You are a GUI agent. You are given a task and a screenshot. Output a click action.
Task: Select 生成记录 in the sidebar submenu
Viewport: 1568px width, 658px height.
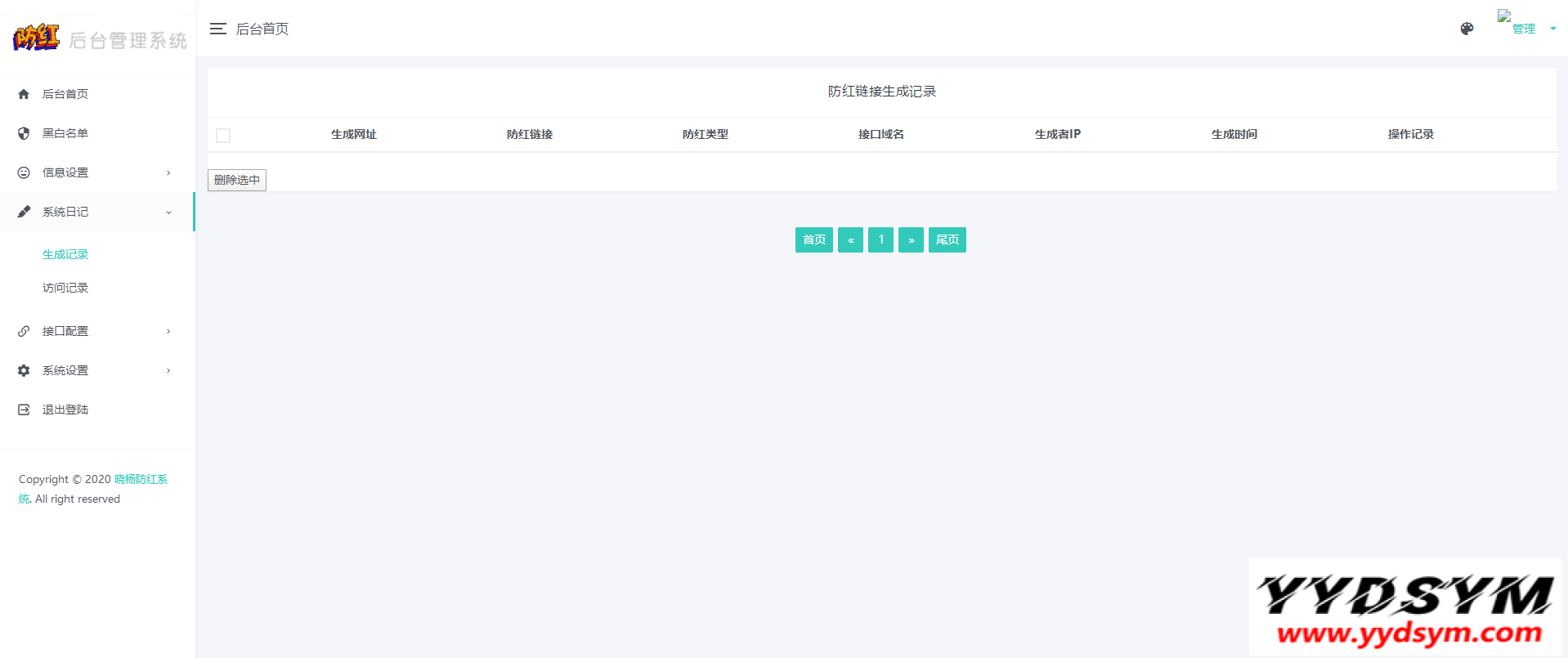coord(65,255)
